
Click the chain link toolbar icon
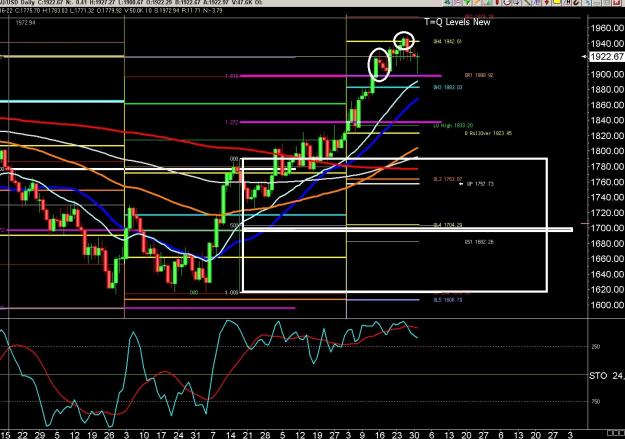[x=576, y=2]
